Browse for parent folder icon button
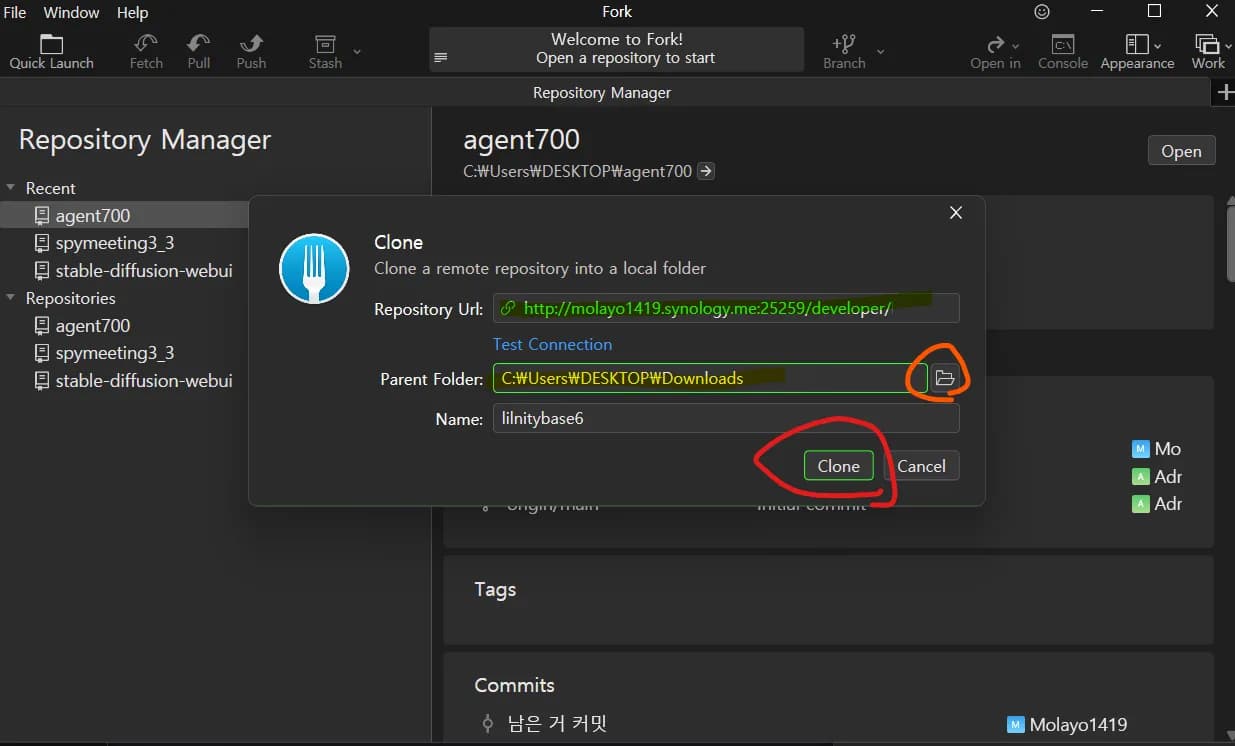The image size is (1235, 746). (944, 378)
